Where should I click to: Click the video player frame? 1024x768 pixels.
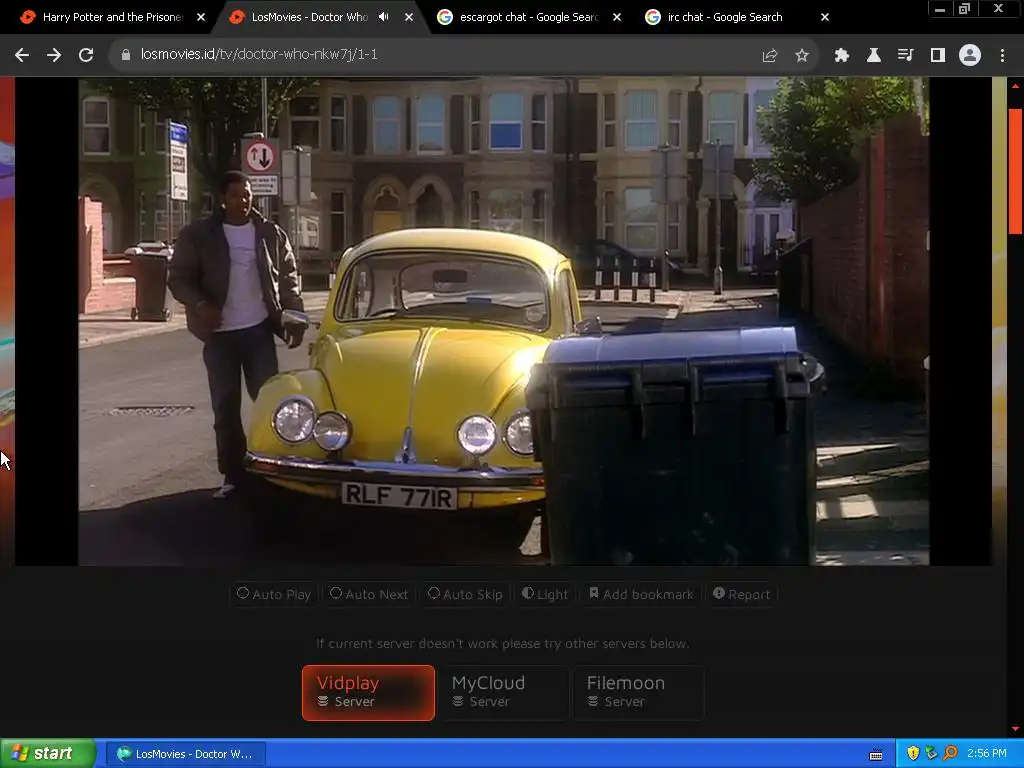coord(504,321)
